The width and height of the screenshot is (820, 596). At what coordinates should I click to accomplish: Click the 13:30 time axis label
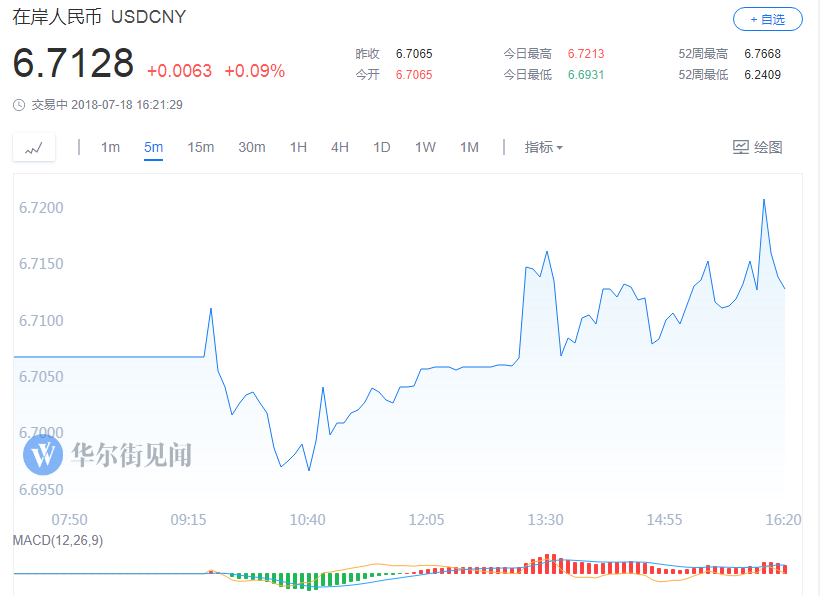pos(545,519)
